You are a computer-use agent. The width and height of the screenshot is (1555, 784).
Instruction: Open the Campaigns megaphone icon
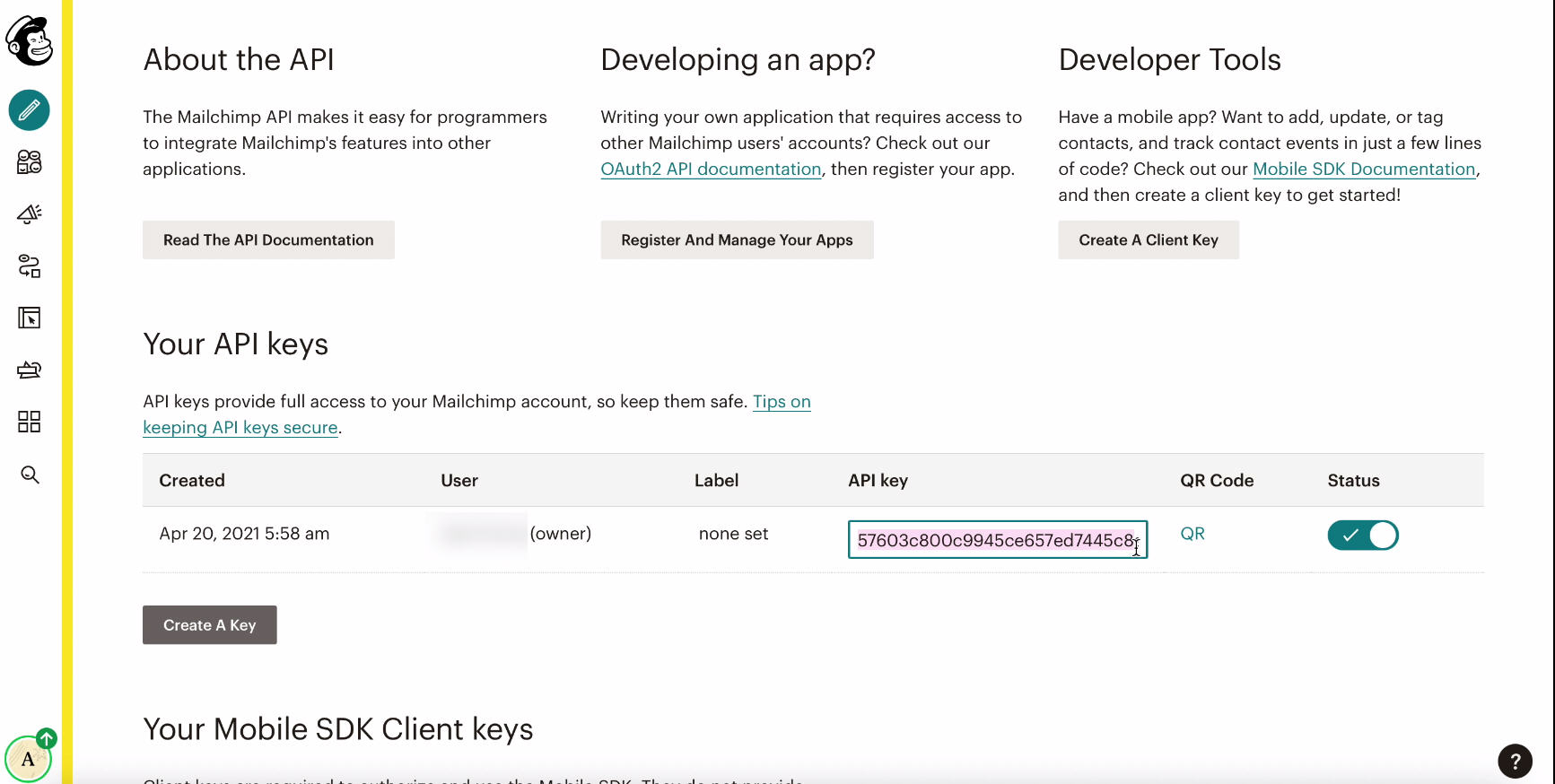[30, 214]
